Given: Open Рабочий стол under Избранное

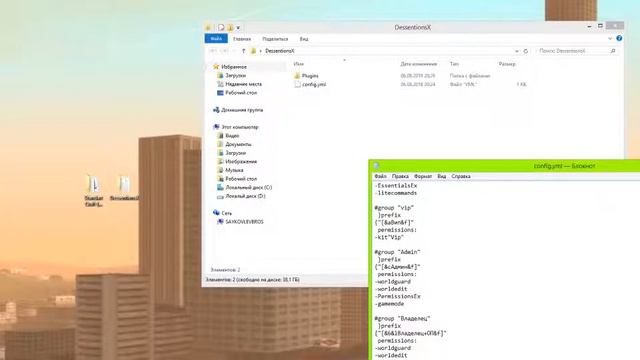Looking at the screenshot, I should tap(241, 93).
